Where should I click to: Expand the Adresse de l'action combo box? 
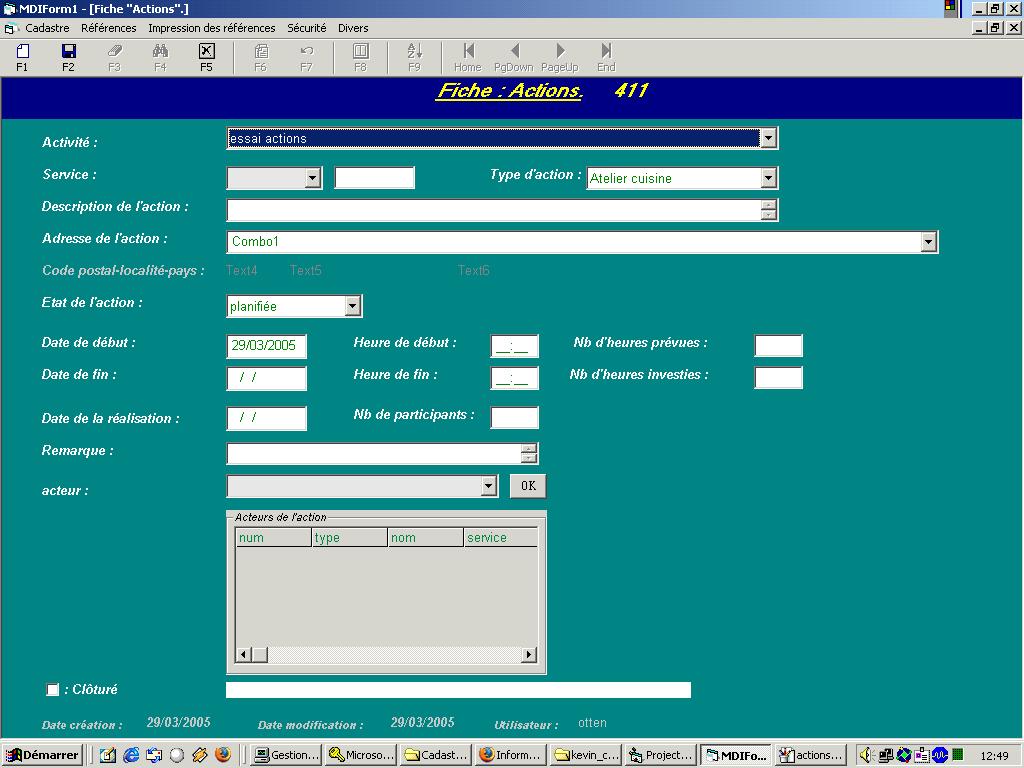(928, 242)
